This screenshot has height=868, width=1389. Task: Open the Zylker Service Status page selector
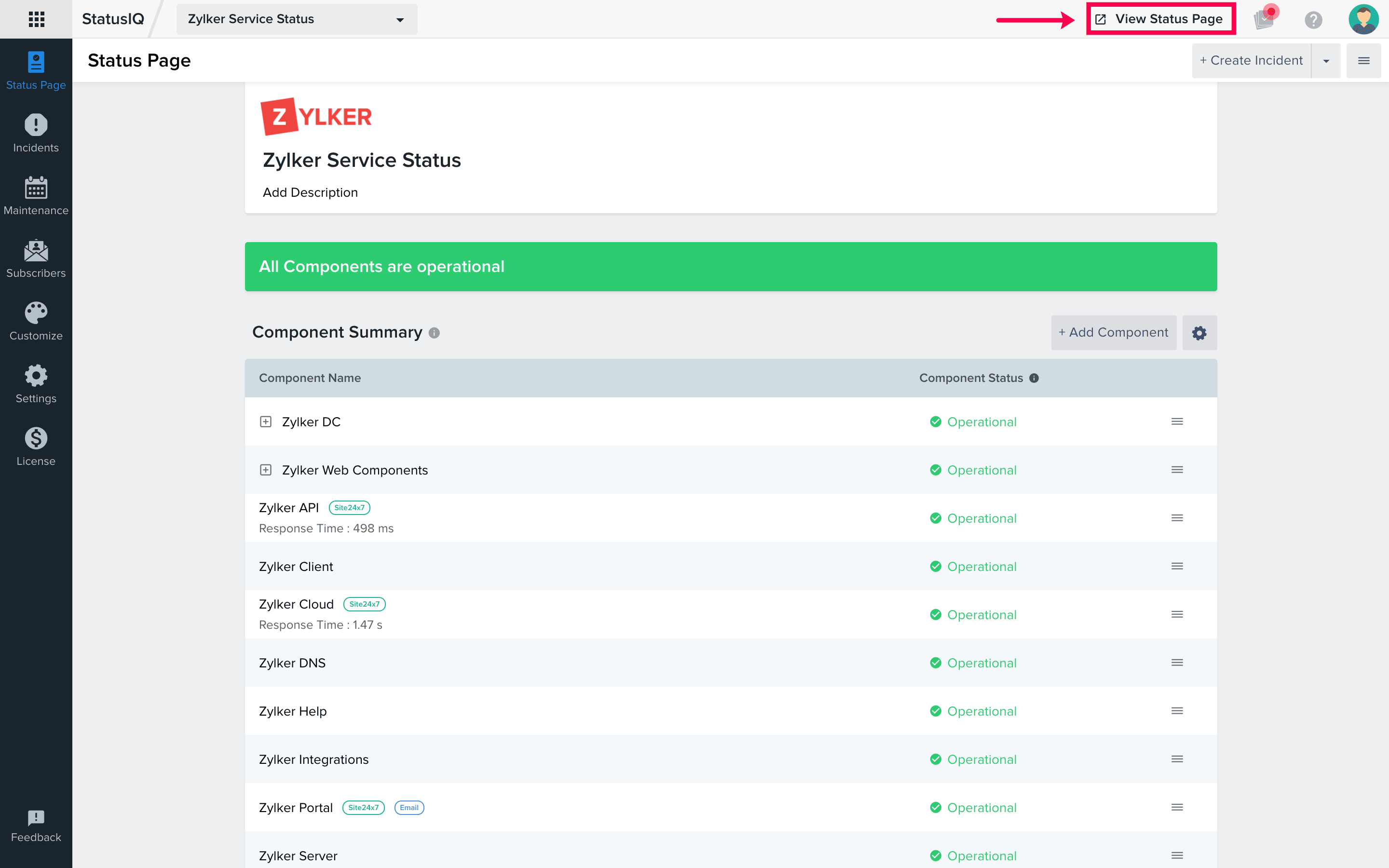tap(296, 19)
